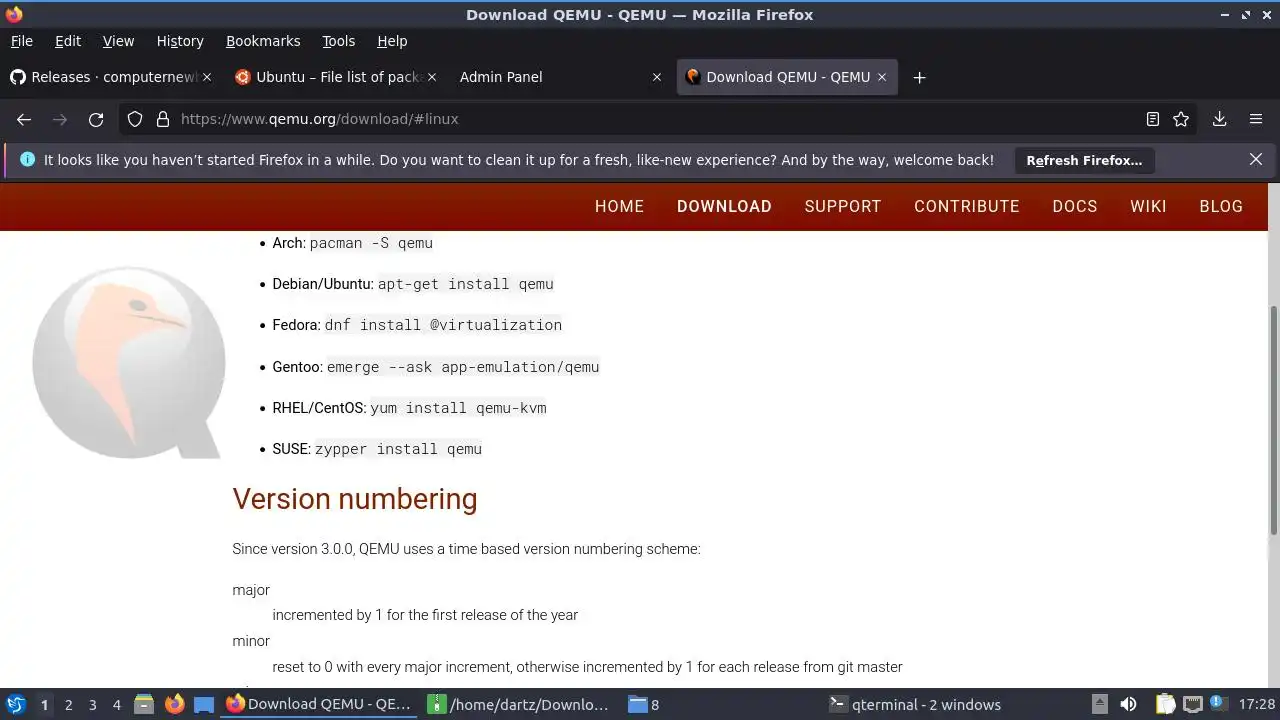Open the File menu
This screenshot has height=720, width=1280.
(x=22, y=41)
